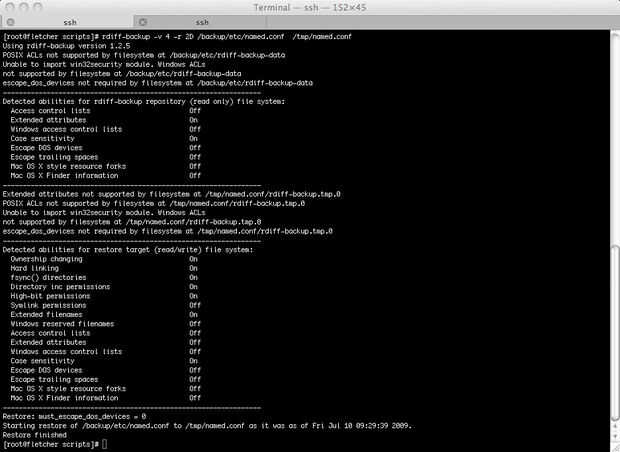Click the zoom window button in the title bar
This screenshot has width=620, height=452.
37,7
